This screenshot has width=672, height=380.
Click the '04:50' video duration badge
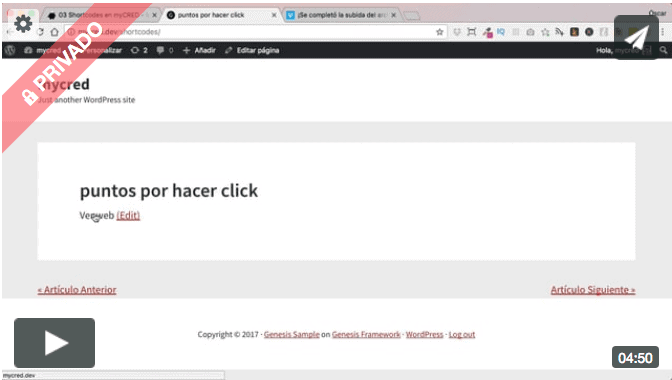coord(635,357)
